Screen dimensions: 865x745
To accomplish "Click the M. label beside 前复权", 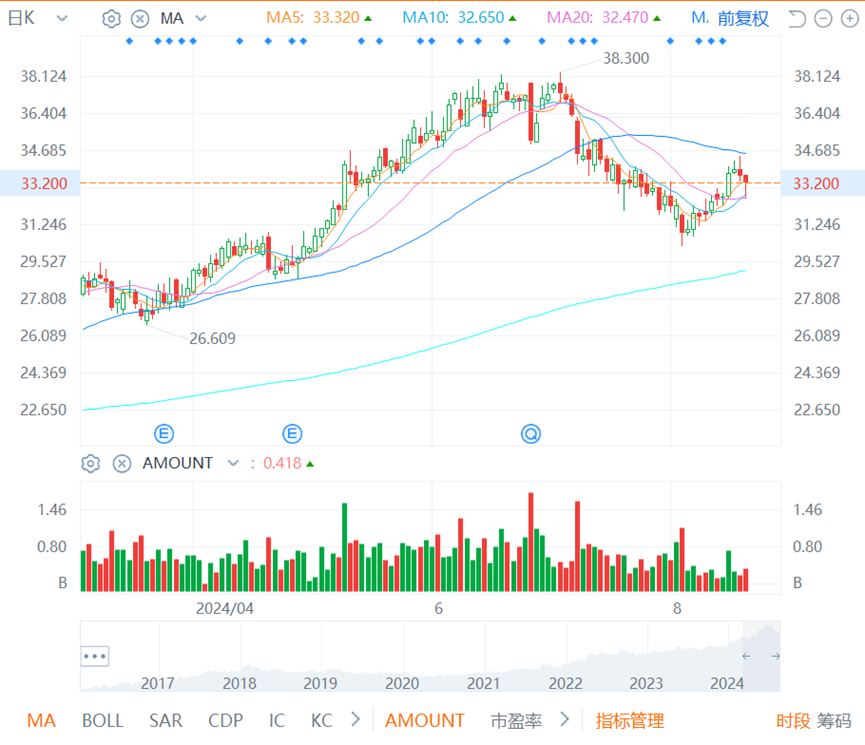I will (x=700, y=18).
